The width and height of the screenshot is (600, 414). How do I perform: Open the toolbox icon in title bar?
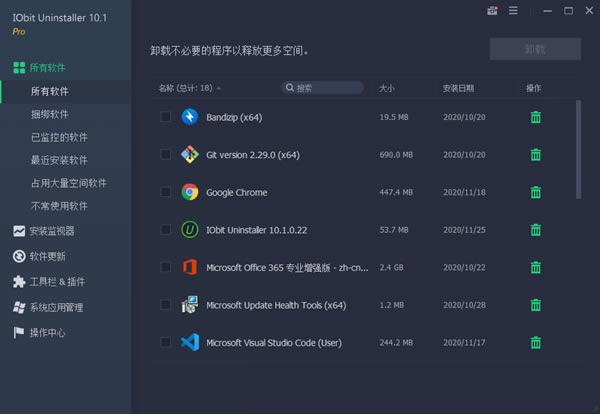click(492, 11)
